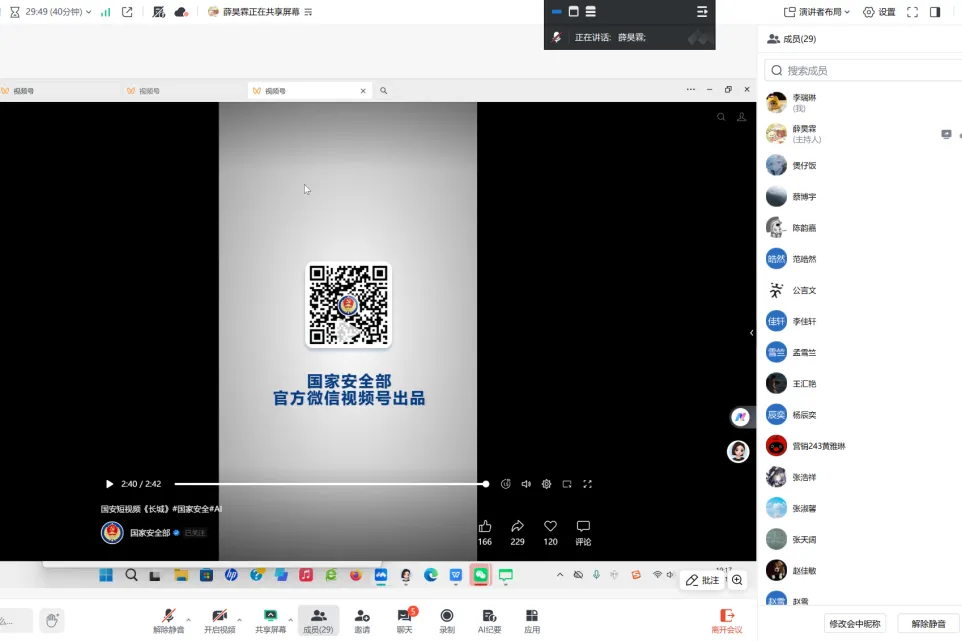Open WeChat in the shared taskbar
This screenshot has height=641, width=962.
coord(480,575)
